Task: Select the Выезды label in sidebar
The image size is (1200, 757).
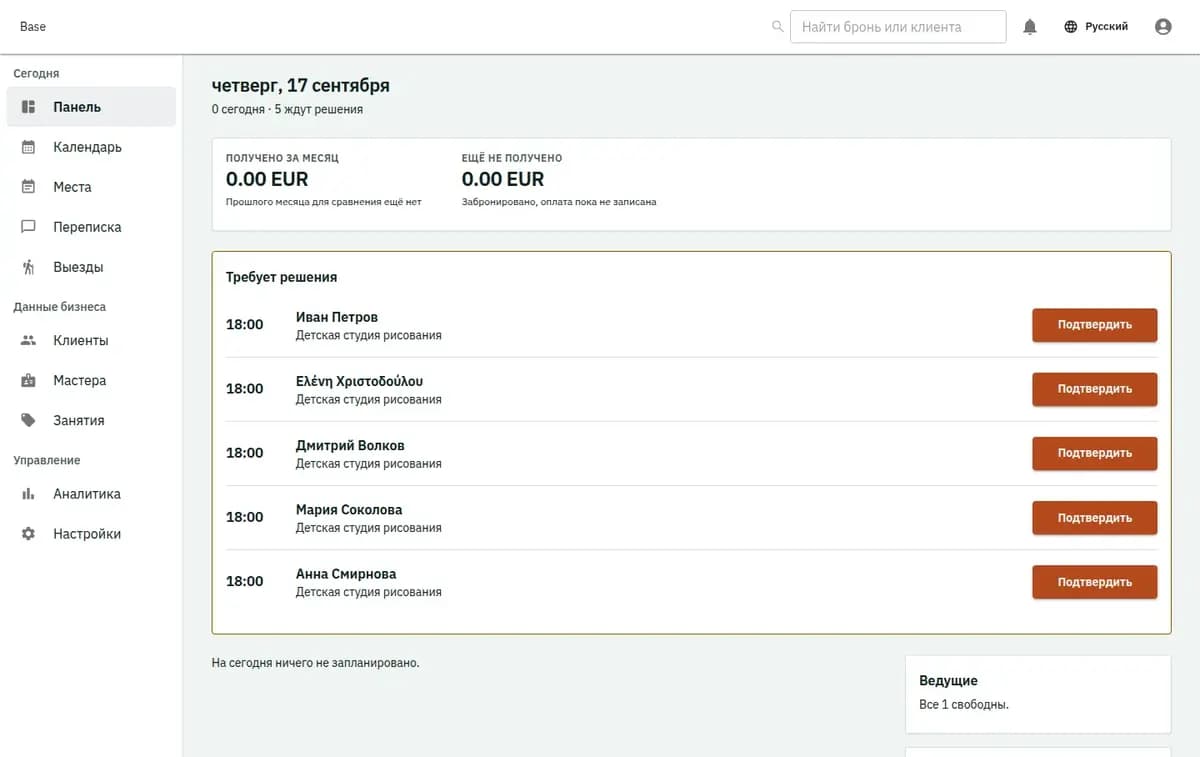Action: pos(78,267)
